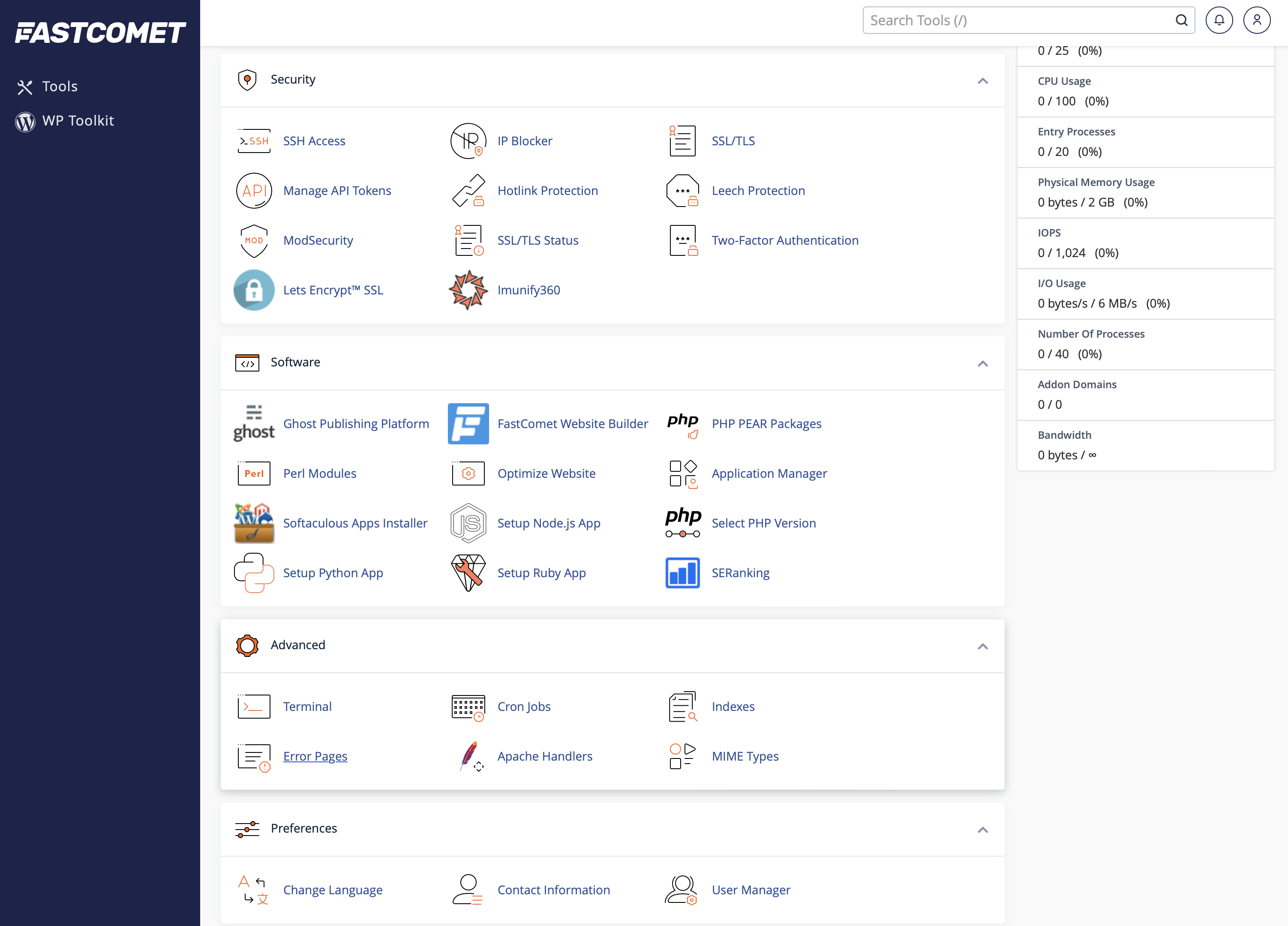Open the Lets Encrypt SSL padlock icon
1288x926 pixels.
point(253,290)
